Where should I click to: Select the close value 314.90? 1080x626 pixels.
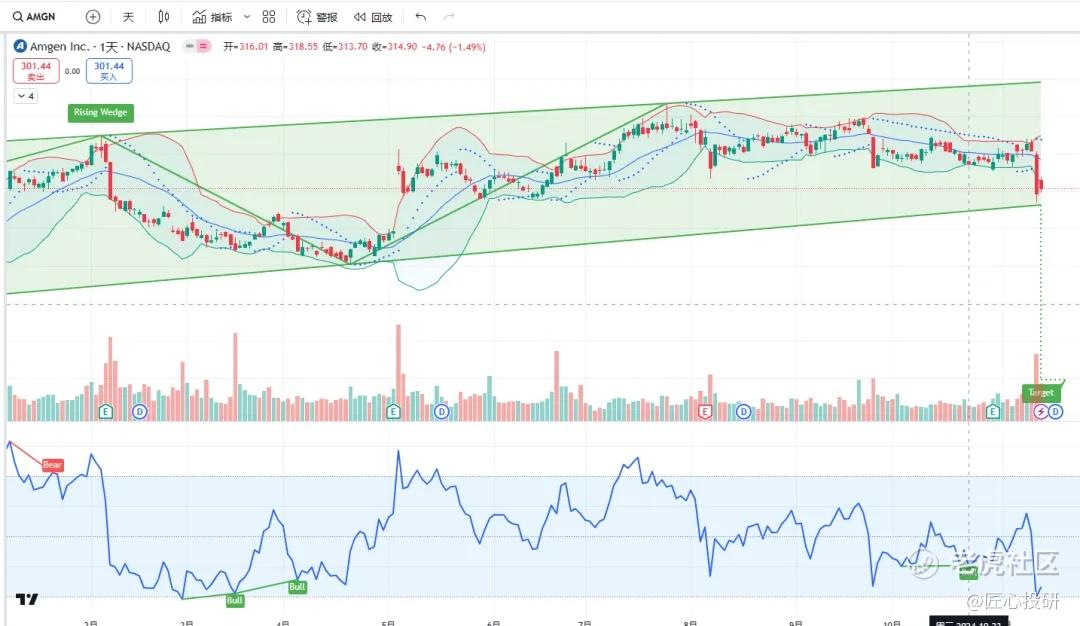402,47
